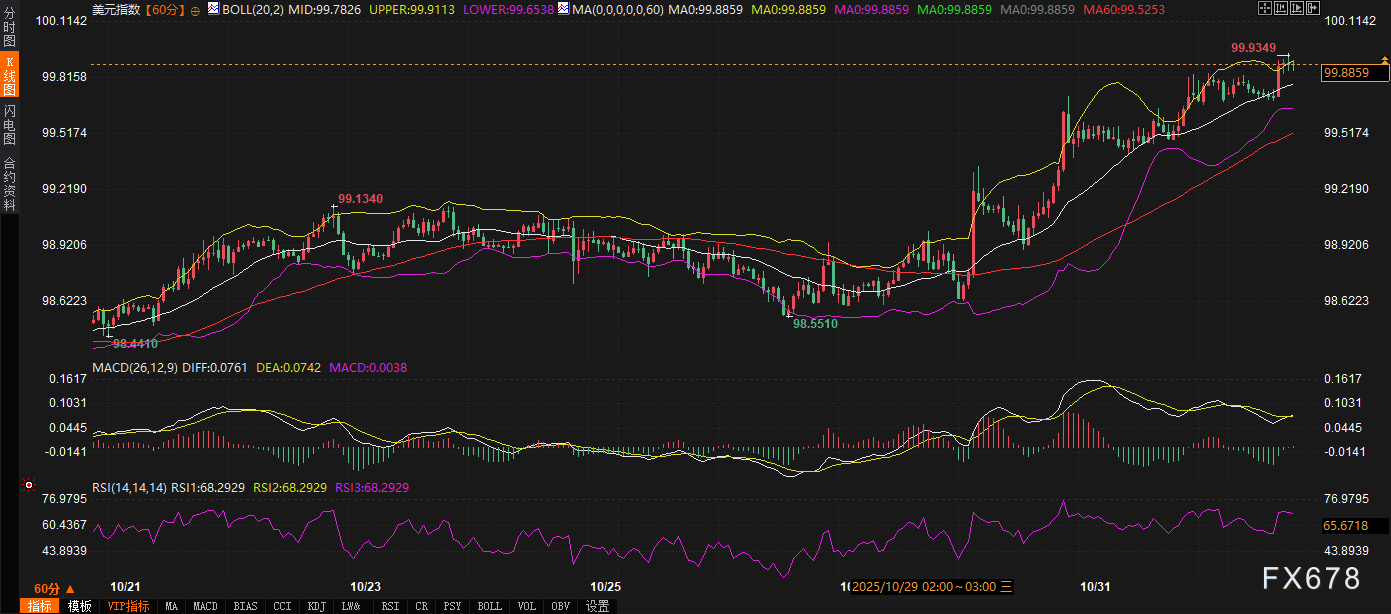Click the red icon beside RSI panel
1391x614 pixels.
[28, 487]
